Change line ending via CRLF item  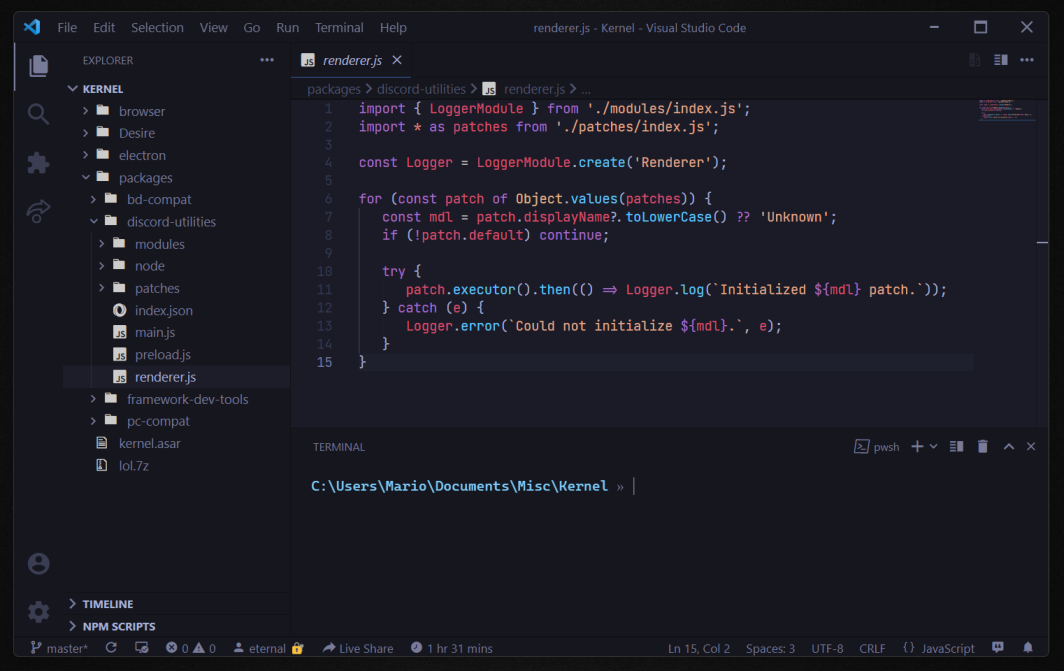pyautogui.click(x=872, y=649)
